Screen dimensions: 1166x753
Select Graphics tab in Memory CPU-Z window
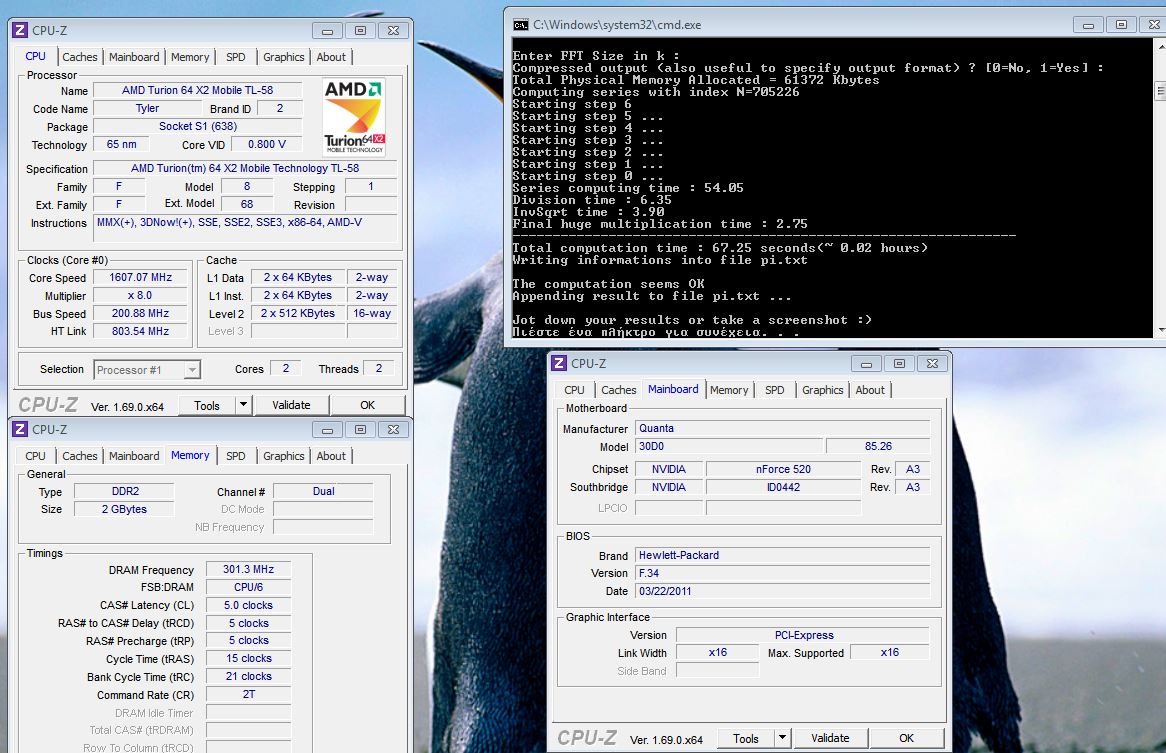click(283, 456)
